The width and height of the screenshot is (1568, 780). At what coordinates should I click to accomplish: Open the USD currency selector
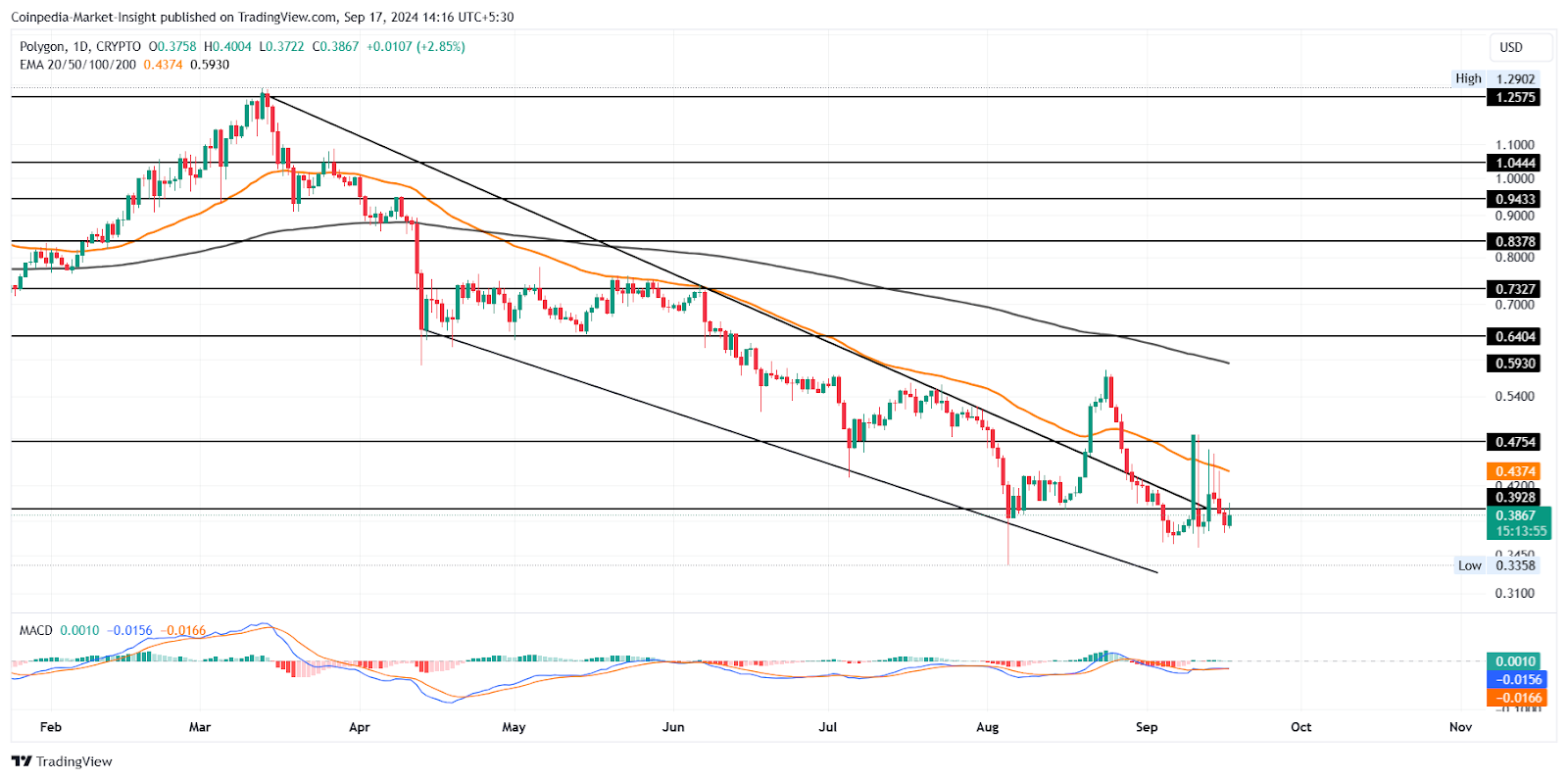pos(1522,47)
